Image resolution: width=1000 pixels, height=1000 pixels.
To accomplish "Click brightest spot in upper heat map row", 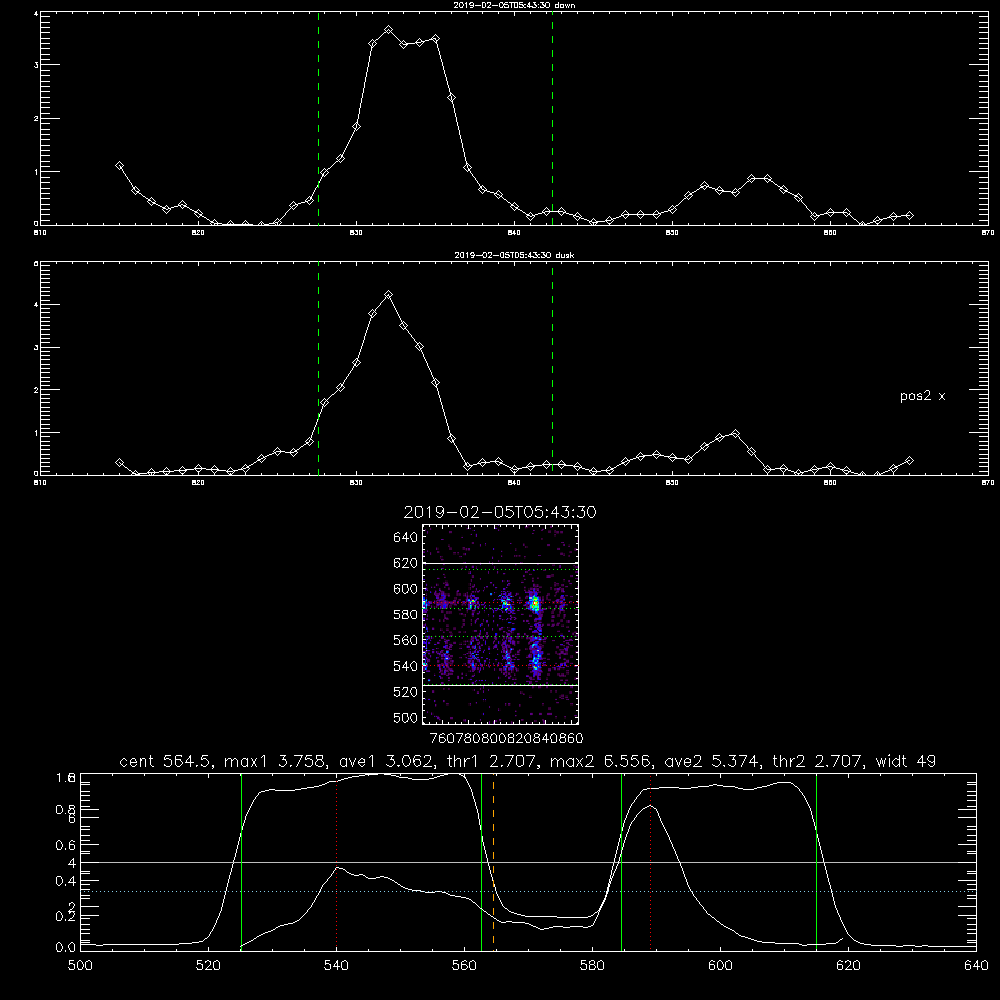I will pos(536,603).
